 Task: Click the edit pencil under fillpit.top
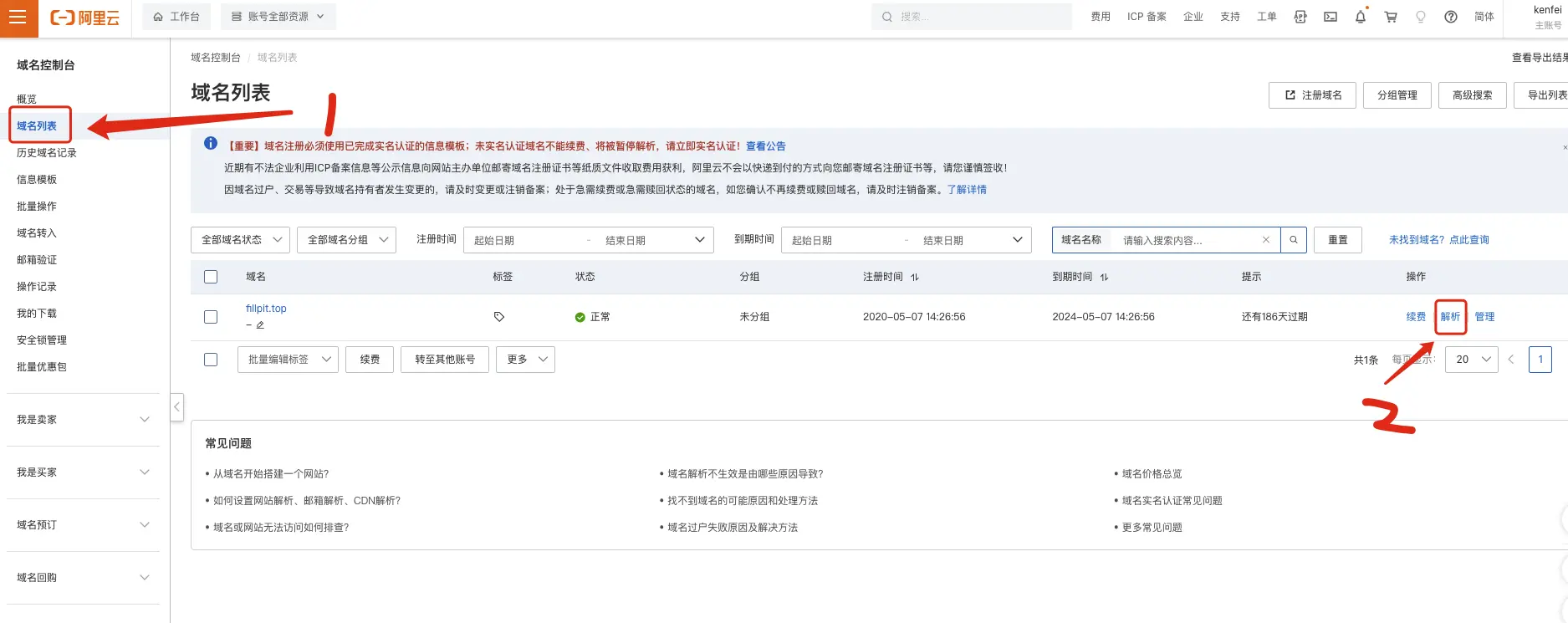[x=260, y=325]
